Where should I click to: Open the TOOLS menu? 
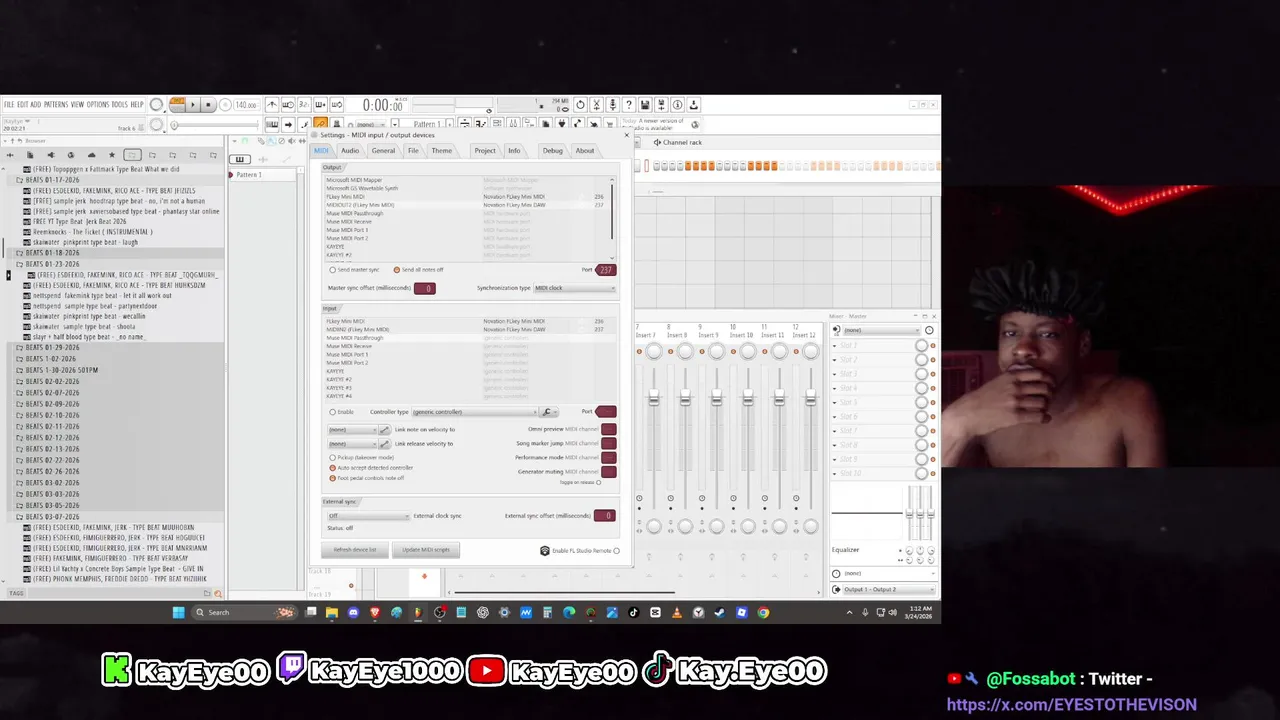point(119,104)
